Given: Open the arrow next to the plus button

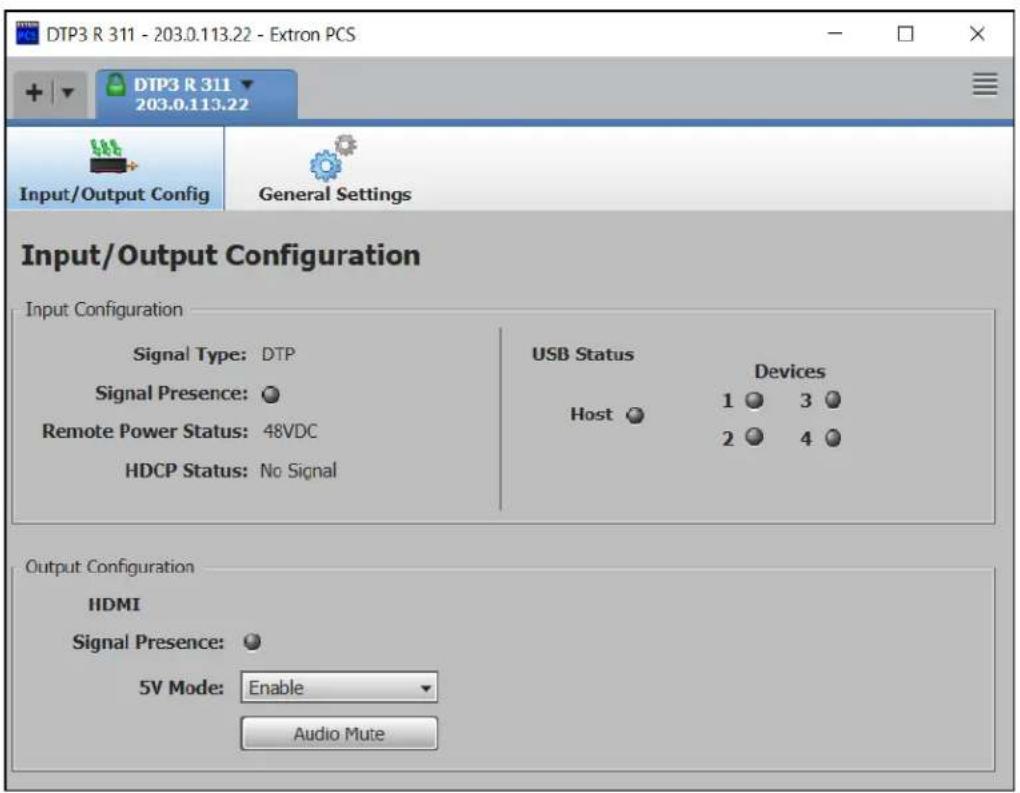Looking at the screenshot, I should [x=67, y=92].
